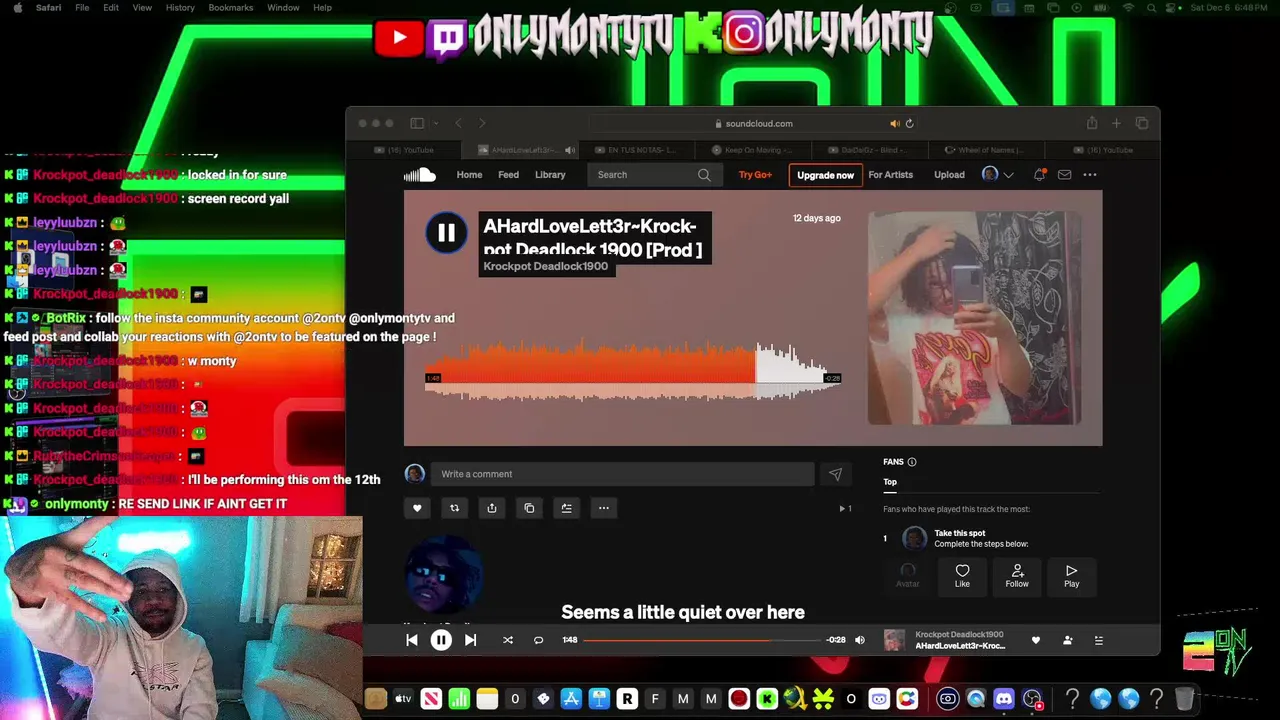
Task: Open Apple TV from the Dock
Action: [403, 699]
